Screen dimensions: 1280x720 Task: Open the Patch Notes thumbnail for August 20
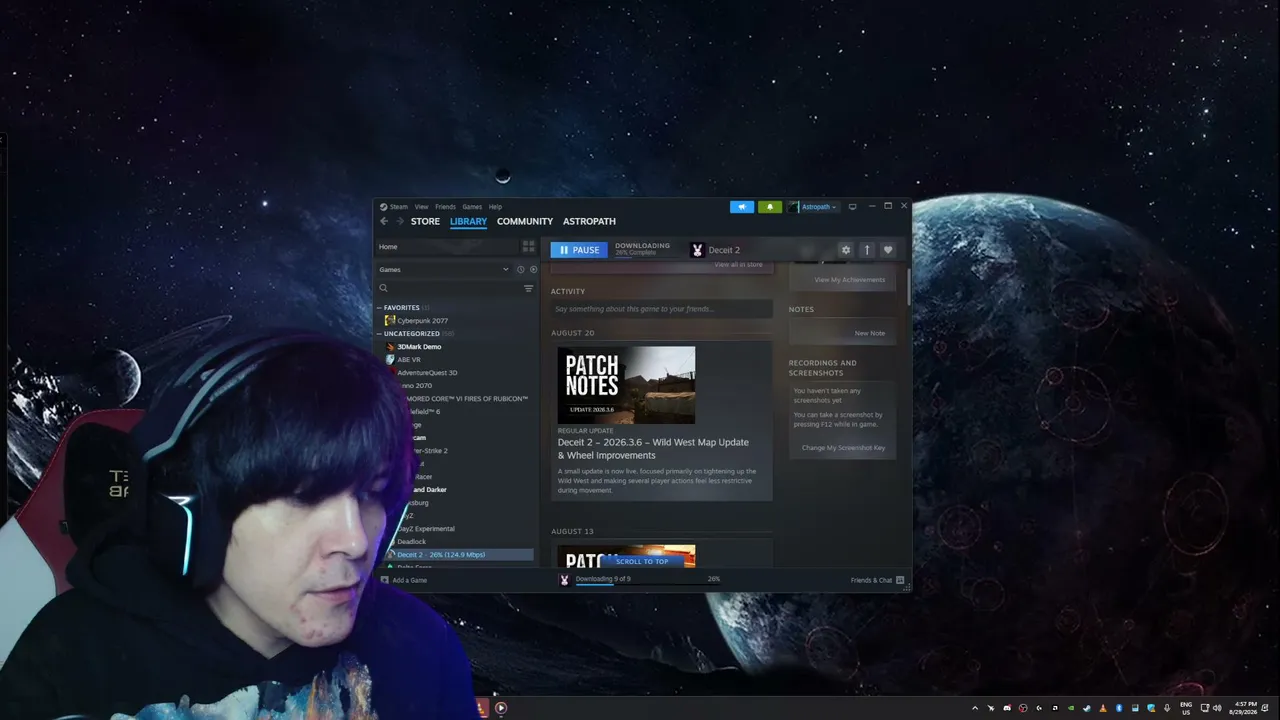[x=626, y=385]
